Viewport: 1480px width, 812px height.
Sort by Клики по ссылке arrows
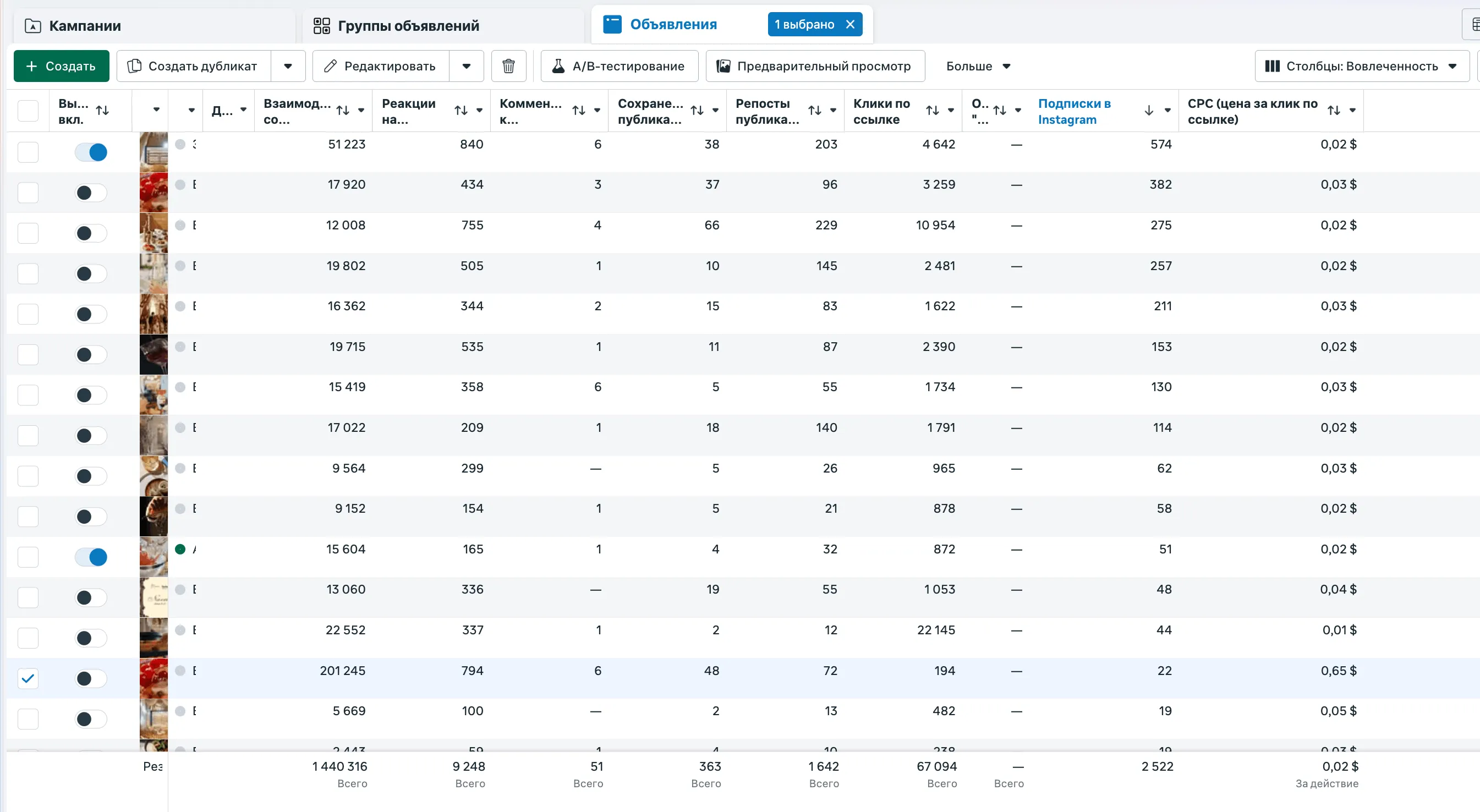pos(933,111)
